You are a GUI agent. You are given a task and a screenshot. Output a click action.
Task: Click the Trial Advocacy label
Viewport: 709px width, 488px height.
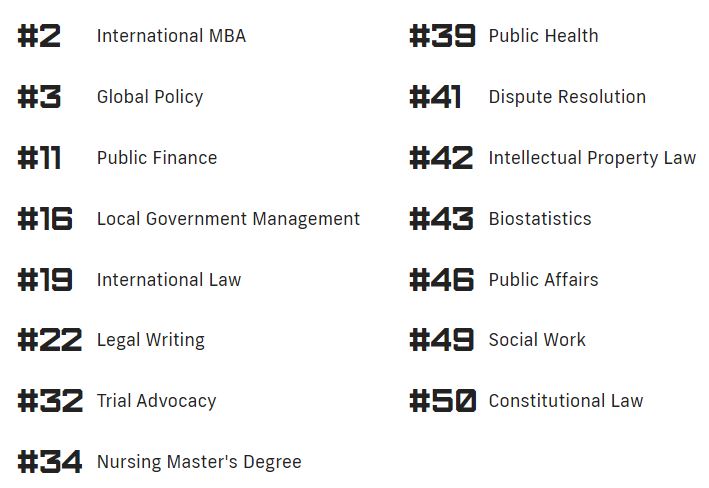coord(156,401)
